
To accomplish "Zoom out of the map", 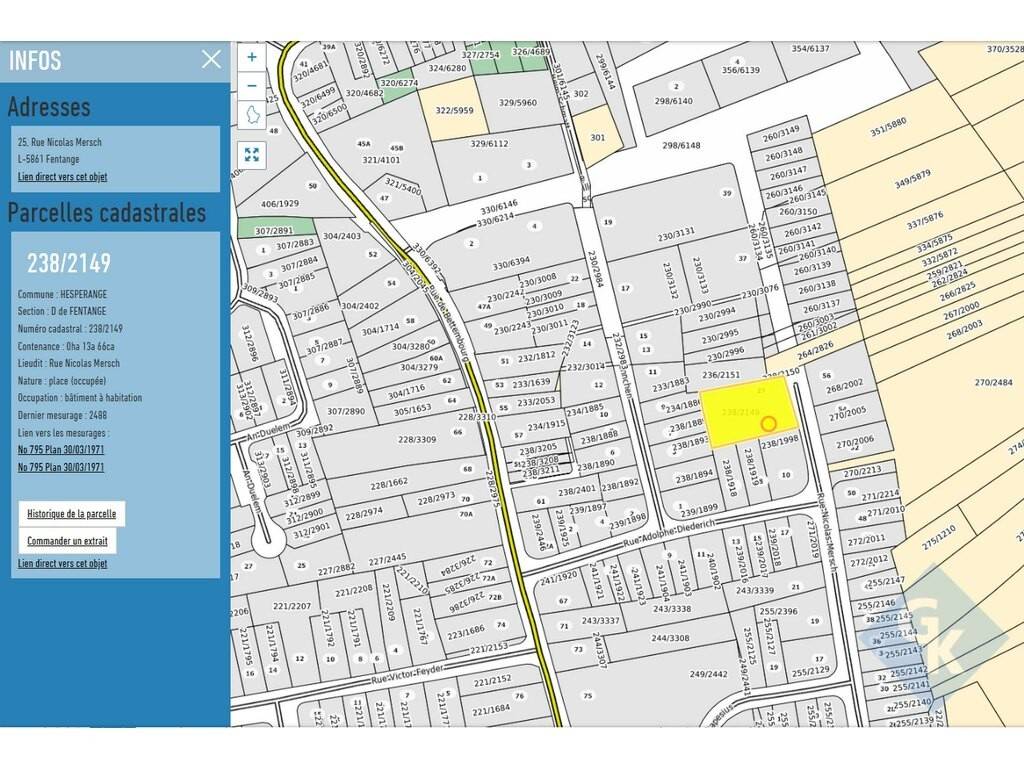I will click(252, 86).
